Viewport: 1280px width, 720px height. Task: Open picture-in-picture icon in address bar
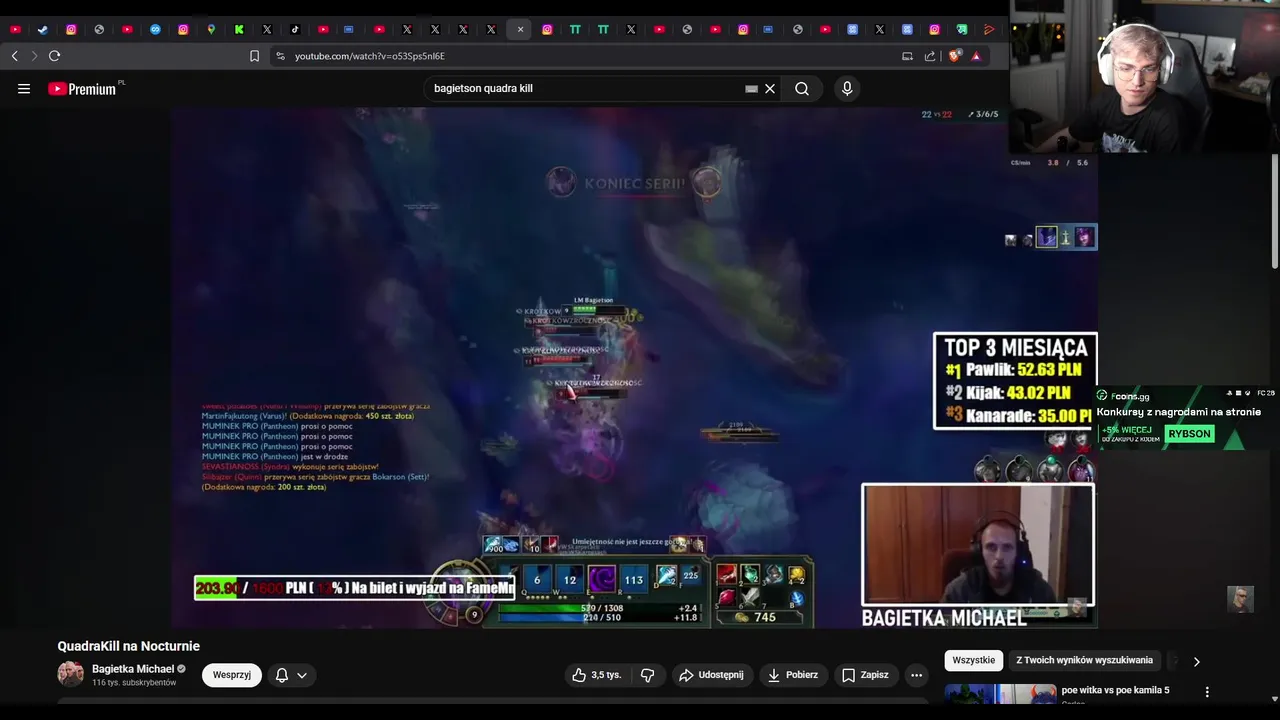point(907,56)
